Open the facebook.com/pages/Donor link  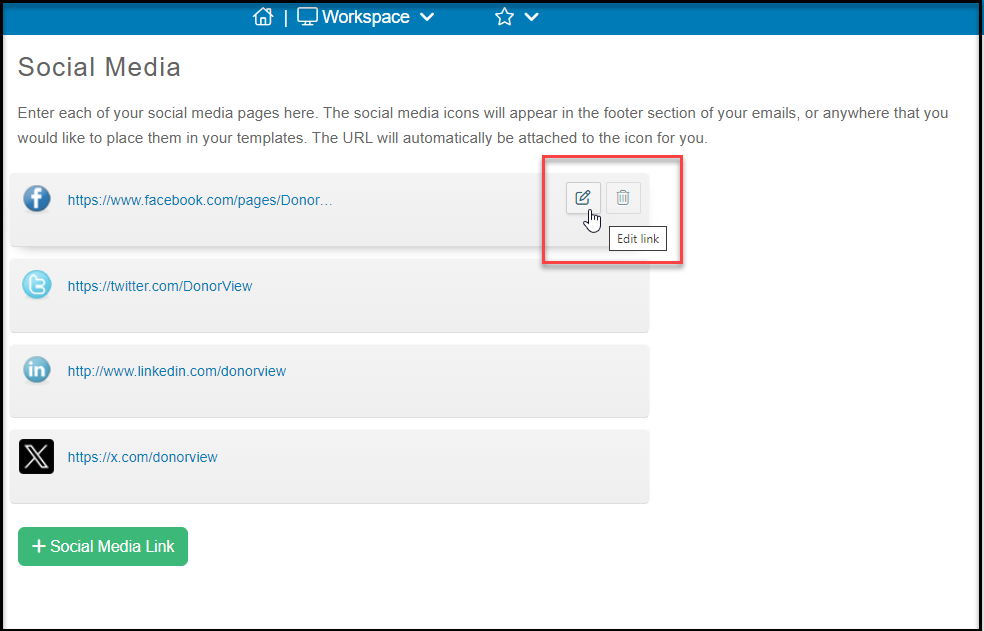pyautogui.click(x=200, y=200)
